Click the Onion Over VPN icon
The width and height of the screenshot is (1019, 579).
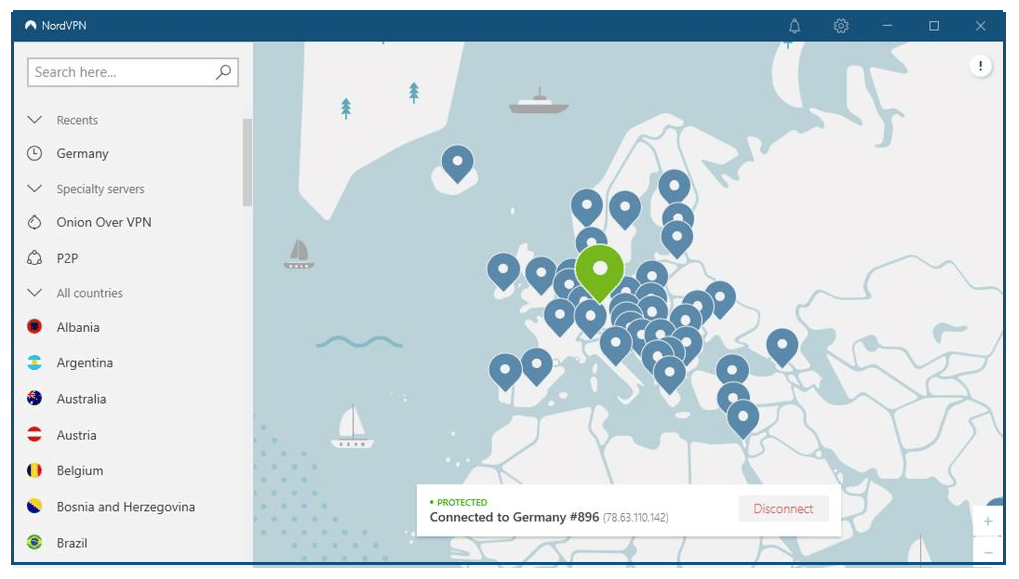point(34,222)
